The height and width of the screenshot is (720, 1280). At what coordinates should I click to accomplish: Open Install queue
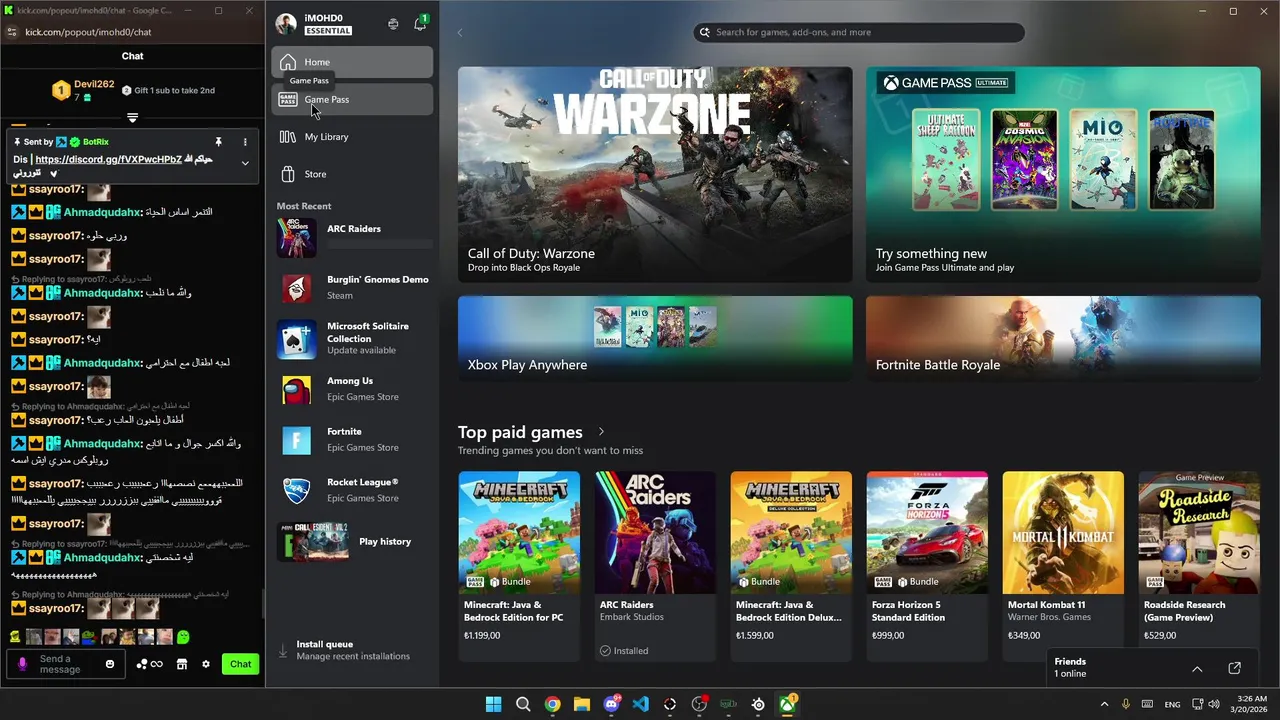(x=352, y=650)
